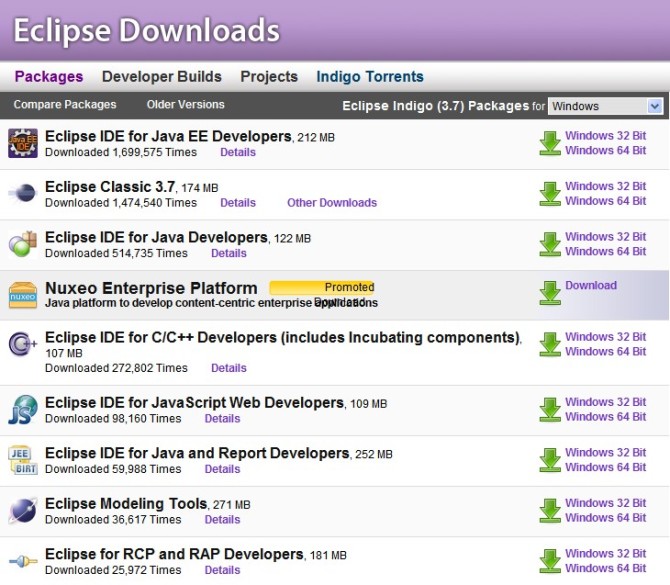Open the Developer Builds tab
The height and width of the screenshot is (585, 670).
click(162, 76)
